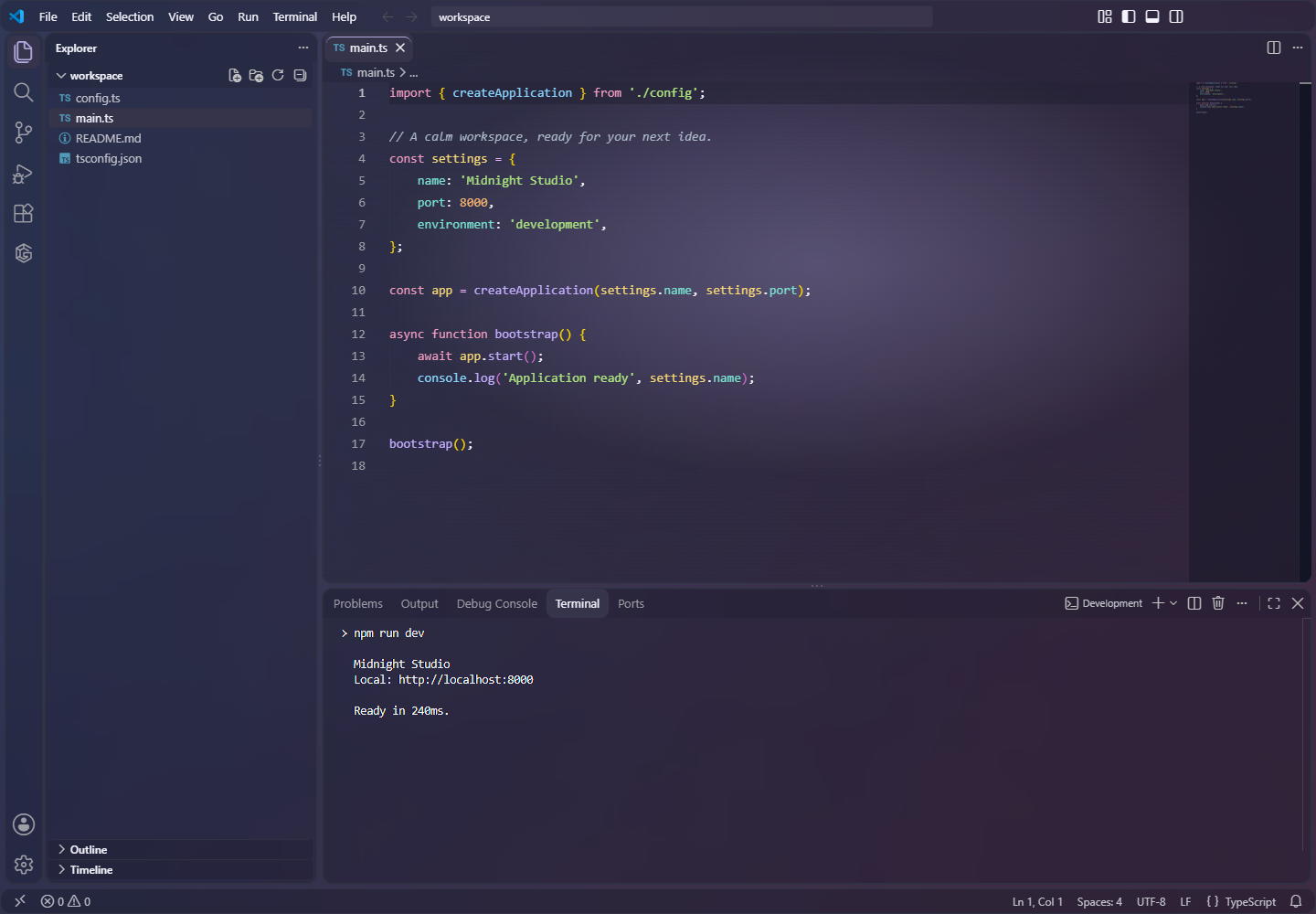Split the terminal panel
This screenshot has height=914, width=1316.
1194,603
